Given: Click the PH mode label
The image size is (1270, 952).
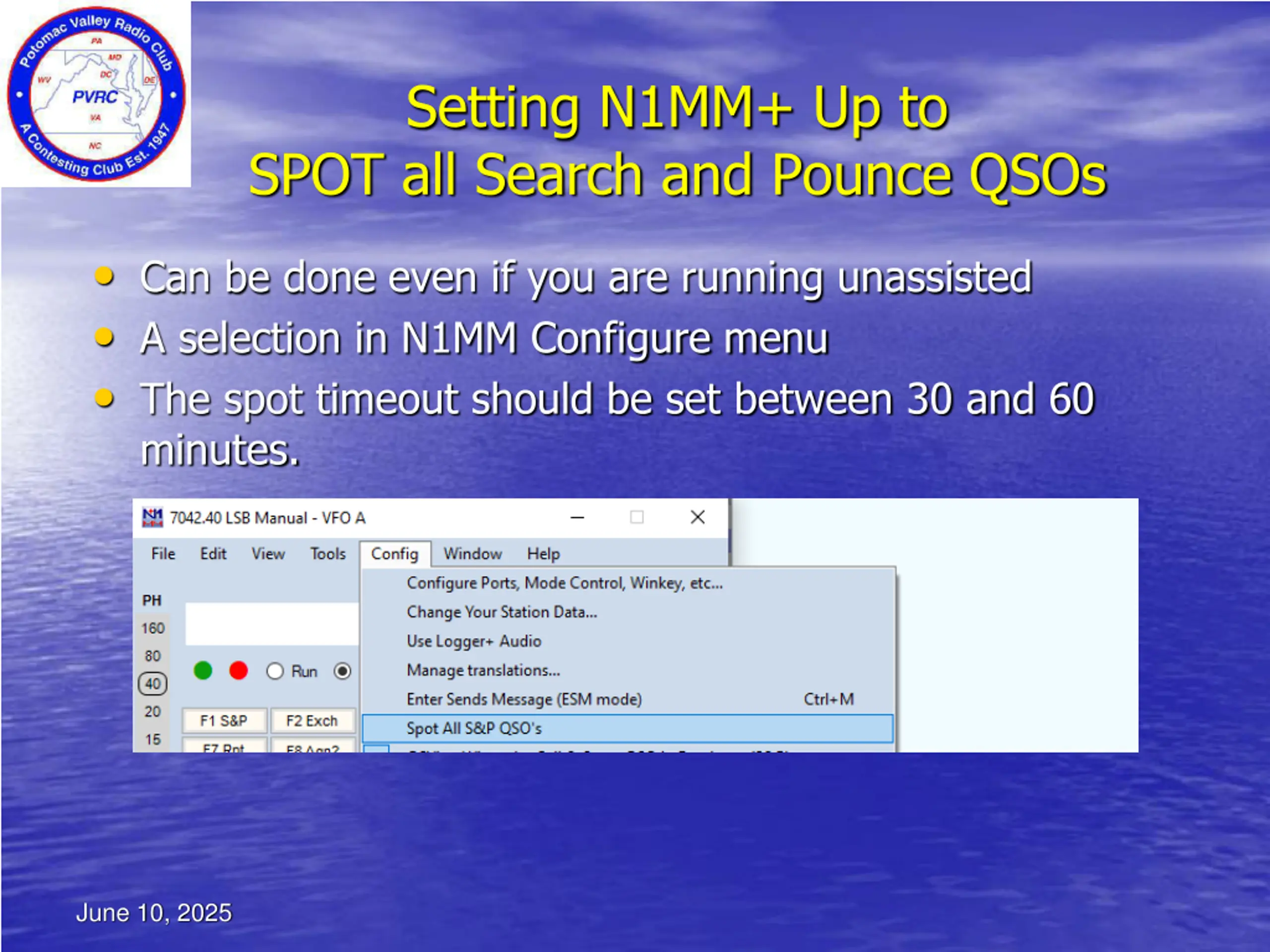Looking at the screenshot, I should pos(152,601).
